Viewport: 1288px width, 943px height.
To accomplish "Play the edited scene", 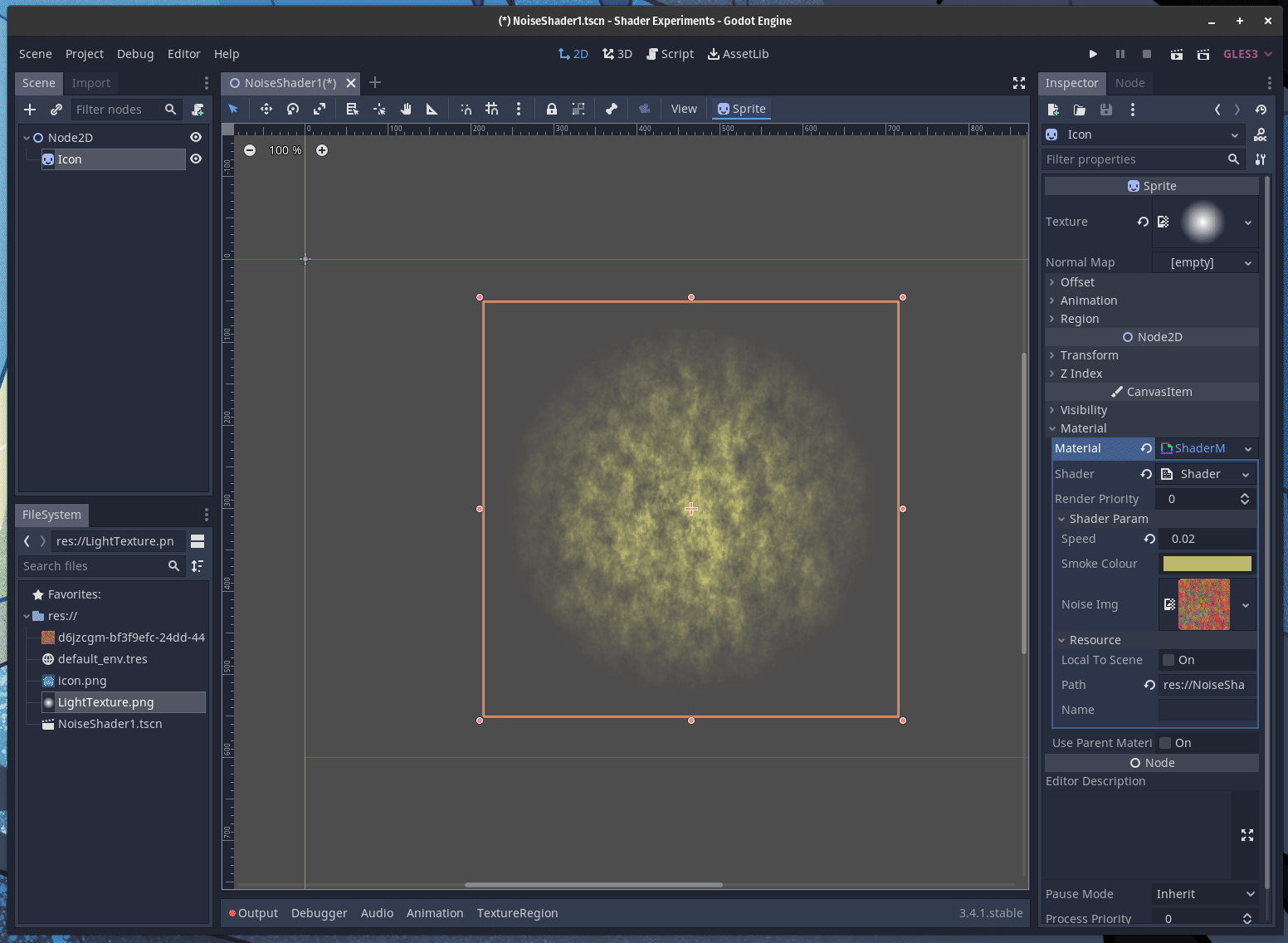I will tap(1176, 54).
